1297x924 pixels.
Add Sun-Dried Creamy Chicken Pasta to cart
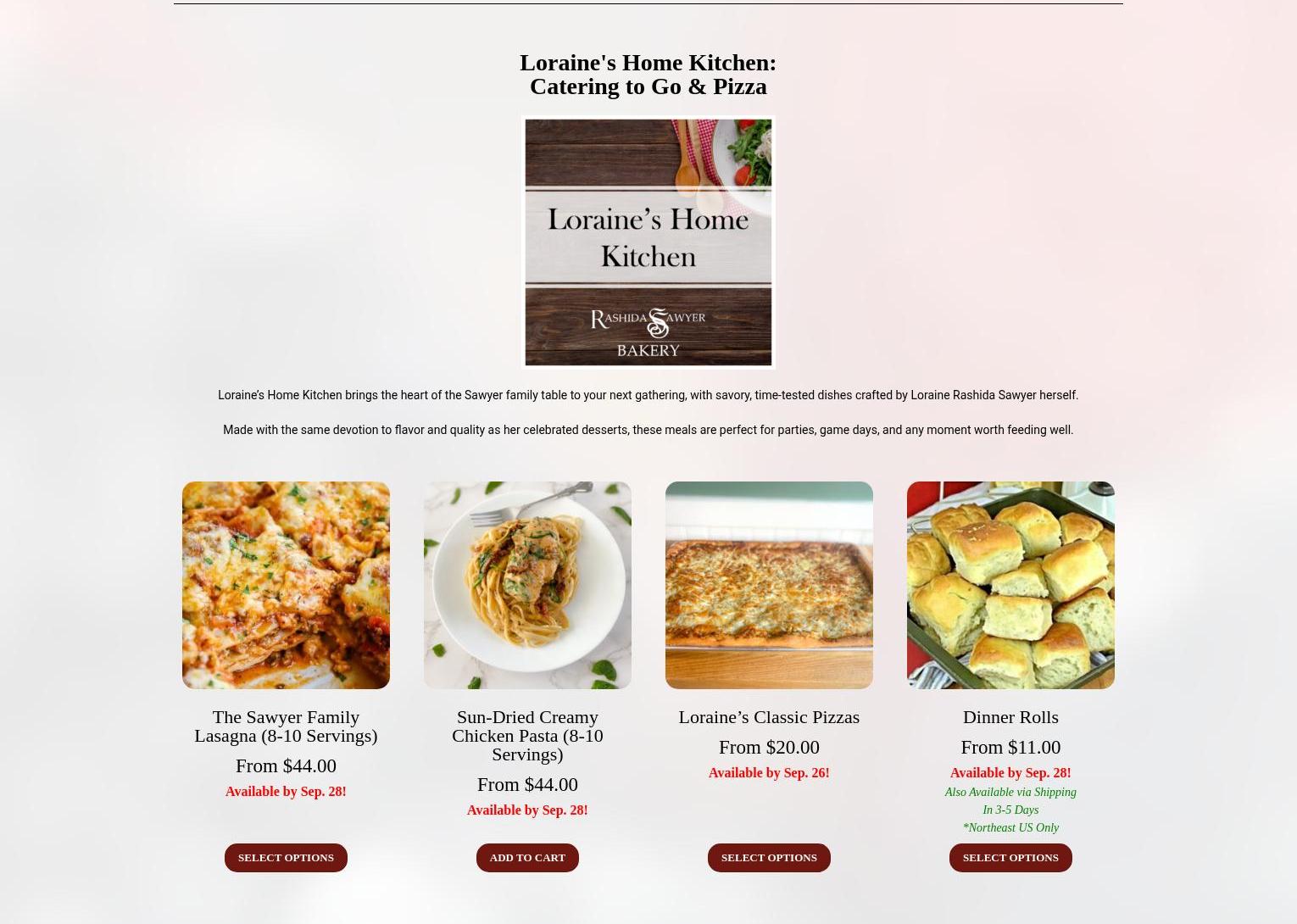[527, 858]
